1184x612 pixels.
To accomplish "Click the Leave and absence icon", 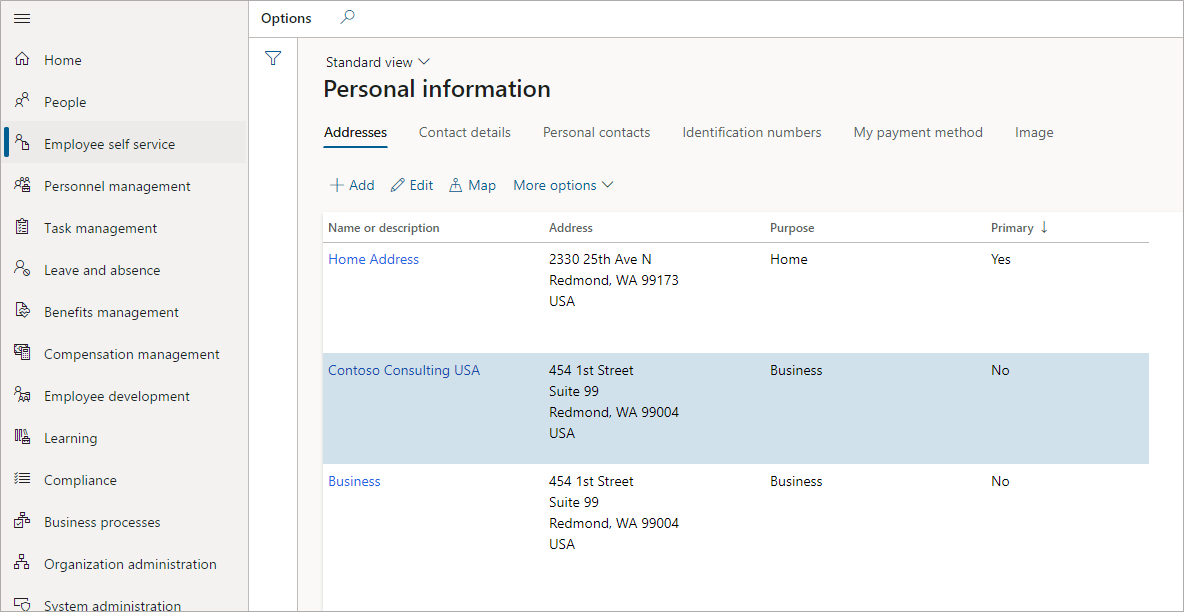I will (x=23, y=269).
